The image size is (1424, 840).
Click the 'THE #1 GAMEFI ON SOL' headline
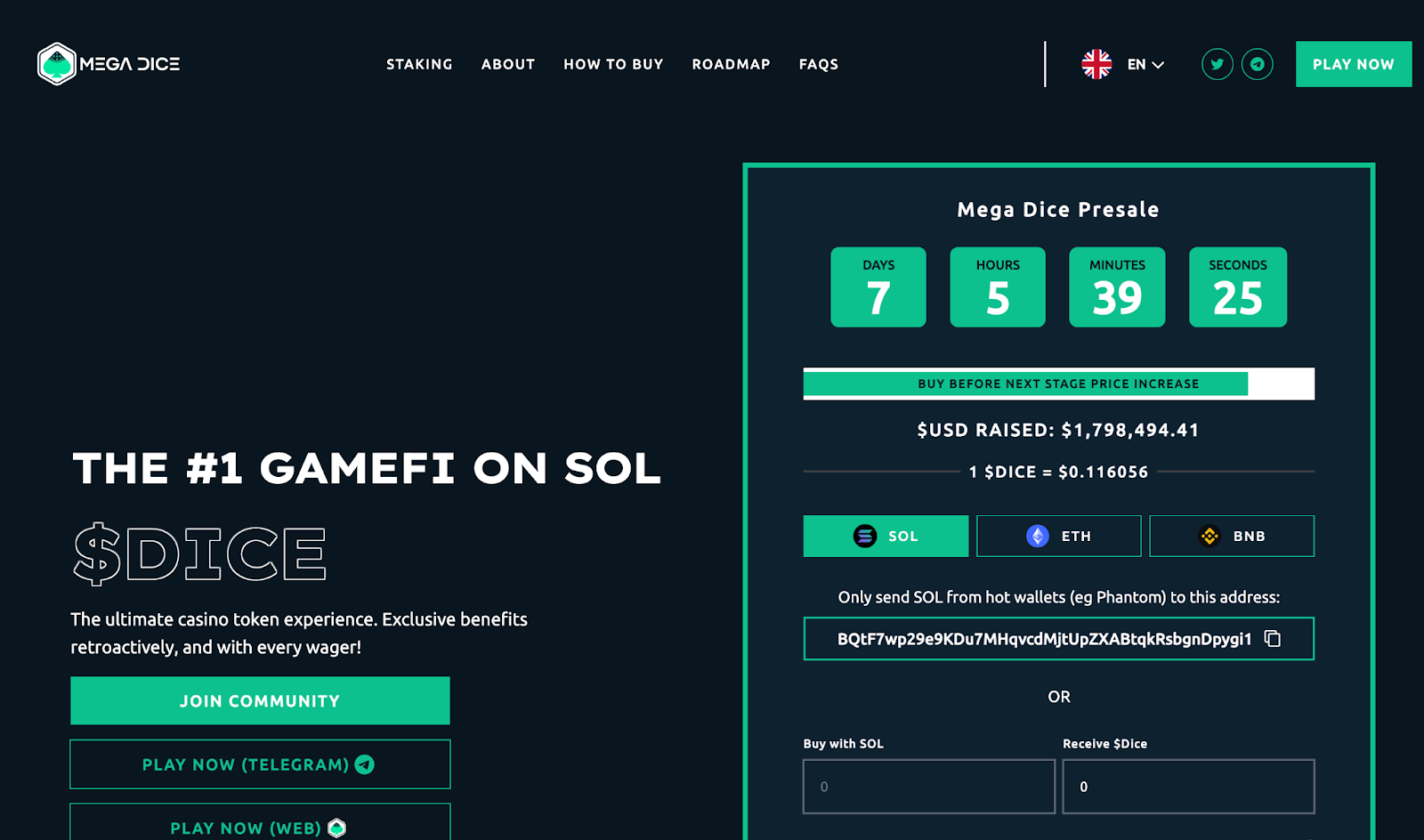(x=367, y=468)
